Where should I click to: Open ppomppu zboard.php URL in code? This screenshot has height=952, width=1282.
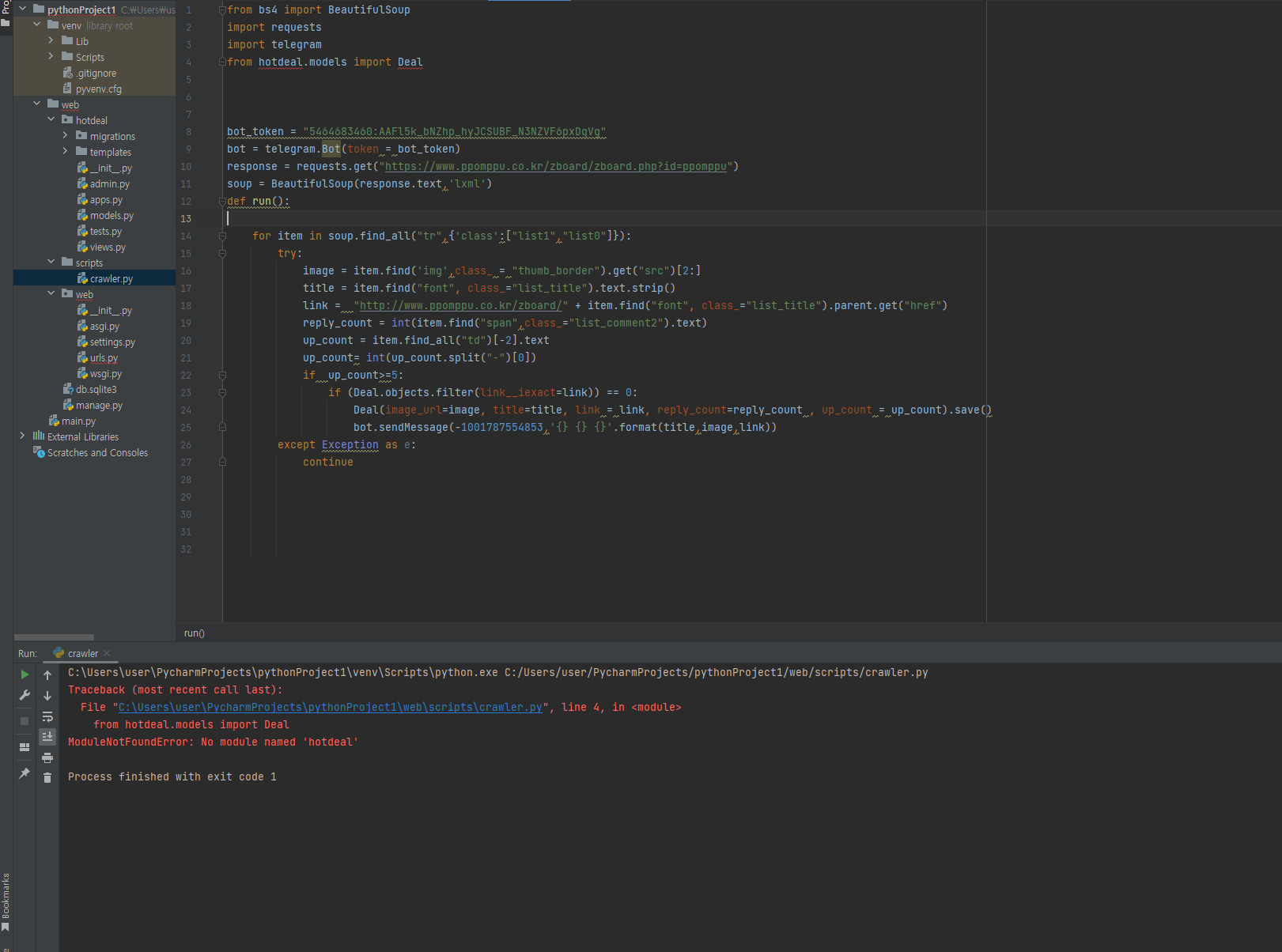click(x=555, y=166)
